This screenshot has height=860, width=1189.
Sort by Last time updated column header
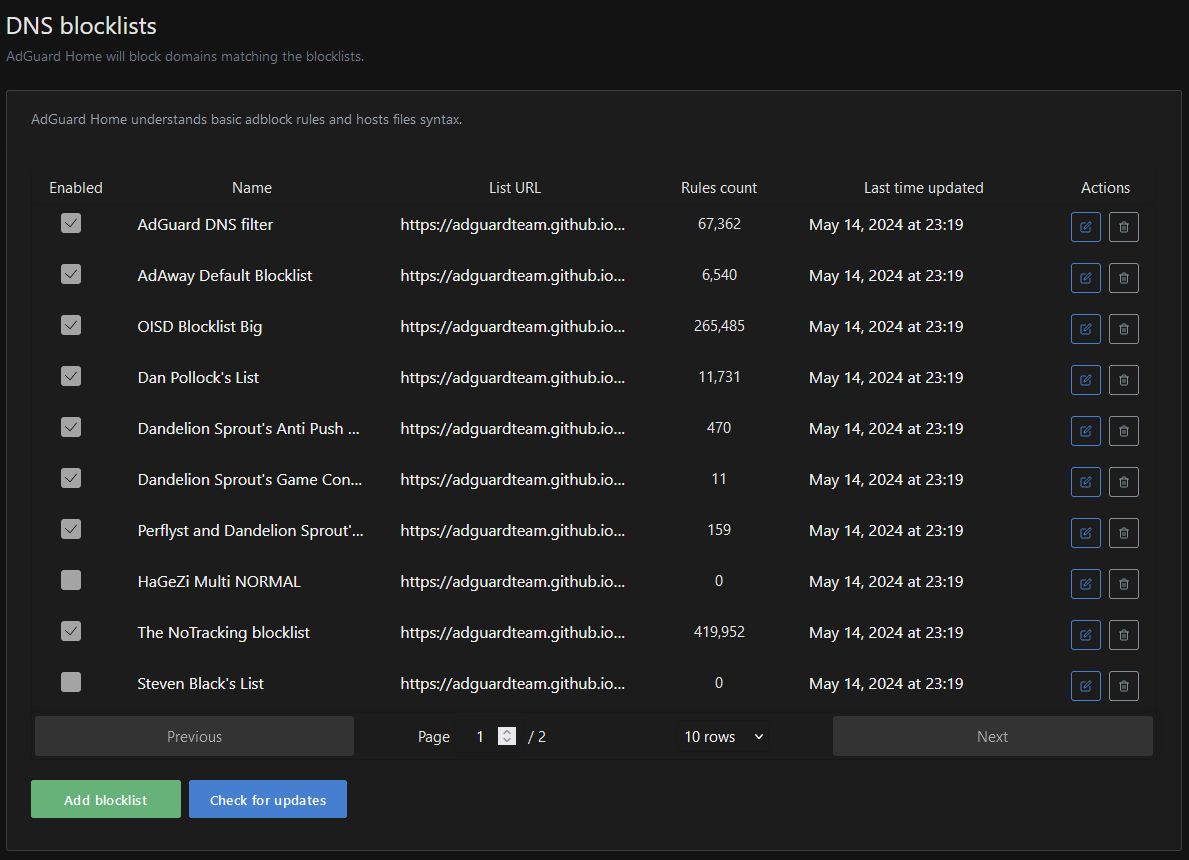(924, 188)
